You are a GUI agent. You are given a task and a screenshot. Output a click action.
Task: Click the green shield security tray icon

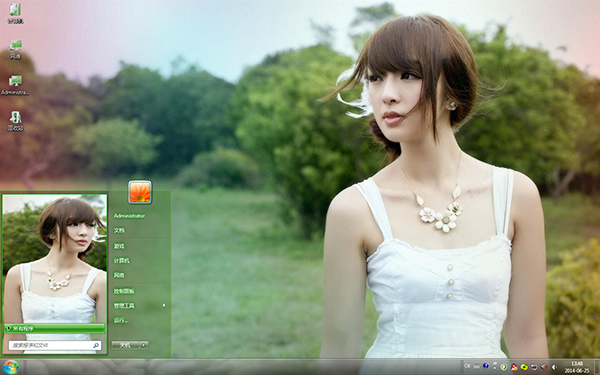point(504,367)
